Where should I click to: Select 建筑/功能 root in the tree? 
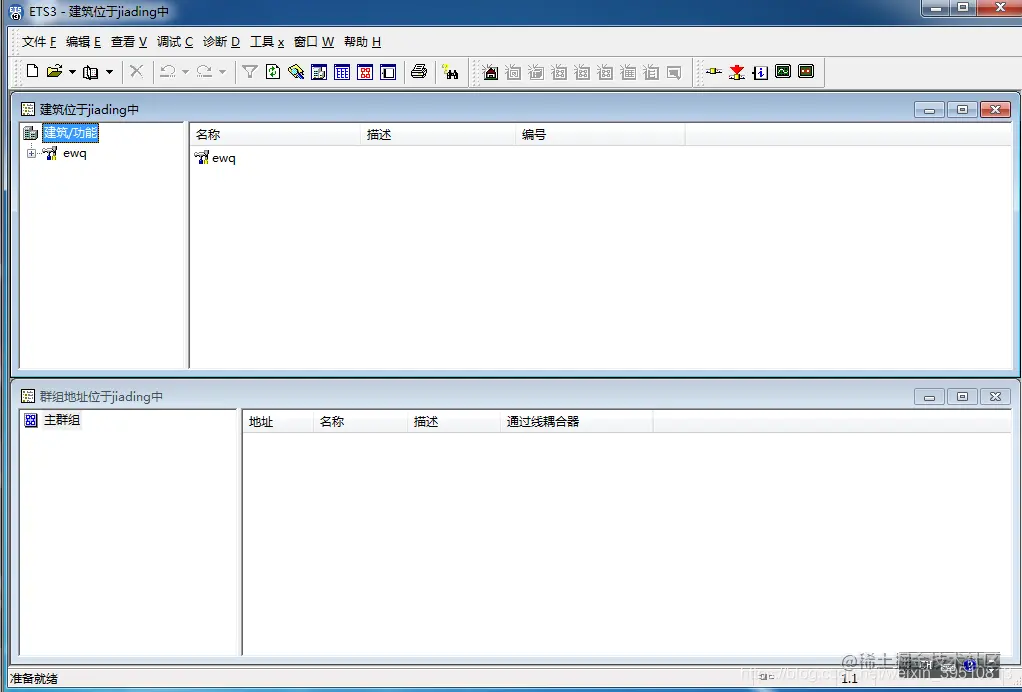pyautogui.click(x=70, y=133)
